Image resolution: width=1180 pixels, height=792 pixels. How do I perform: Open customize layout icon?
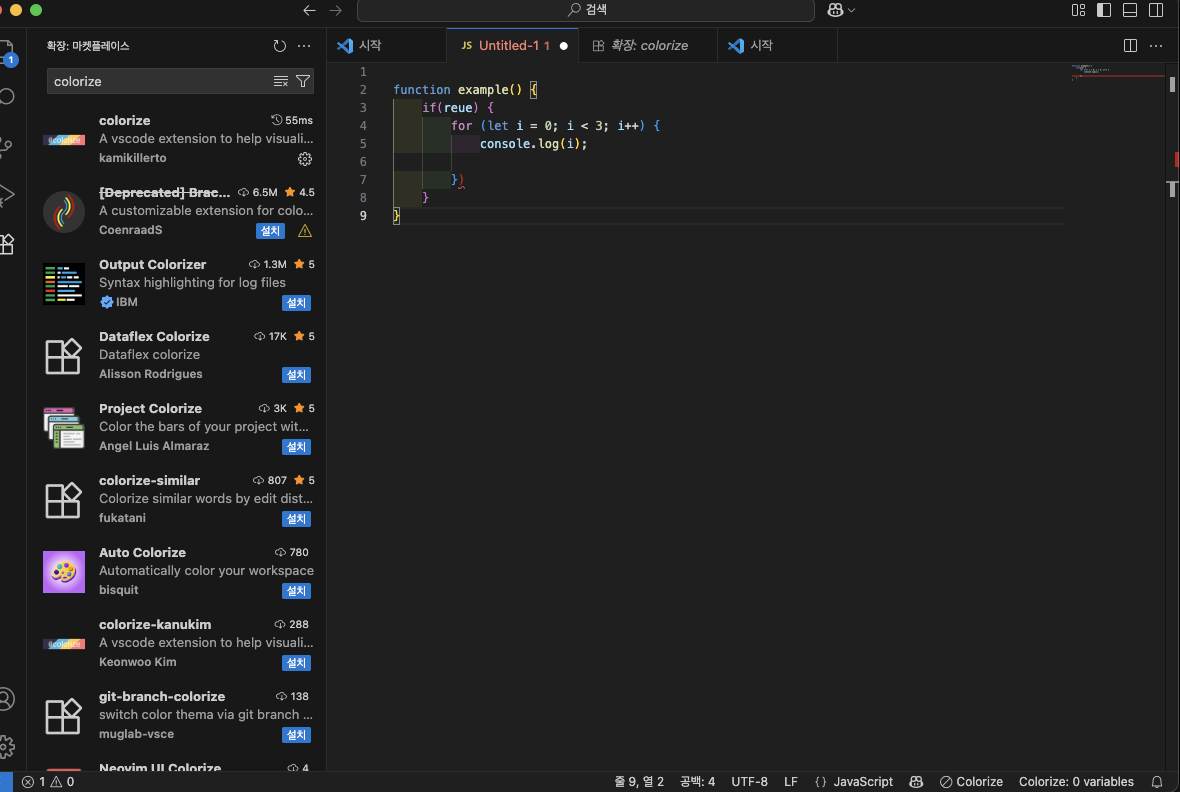(x=1078, y=10)
